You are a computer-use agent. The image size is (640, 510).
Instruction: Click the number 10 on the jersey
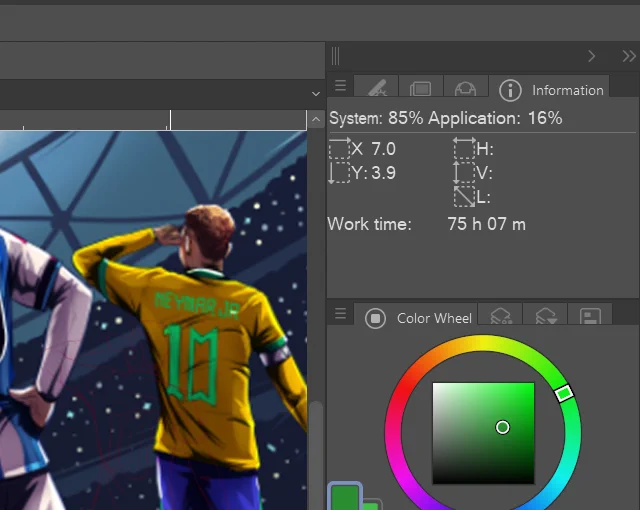(191, 363)
